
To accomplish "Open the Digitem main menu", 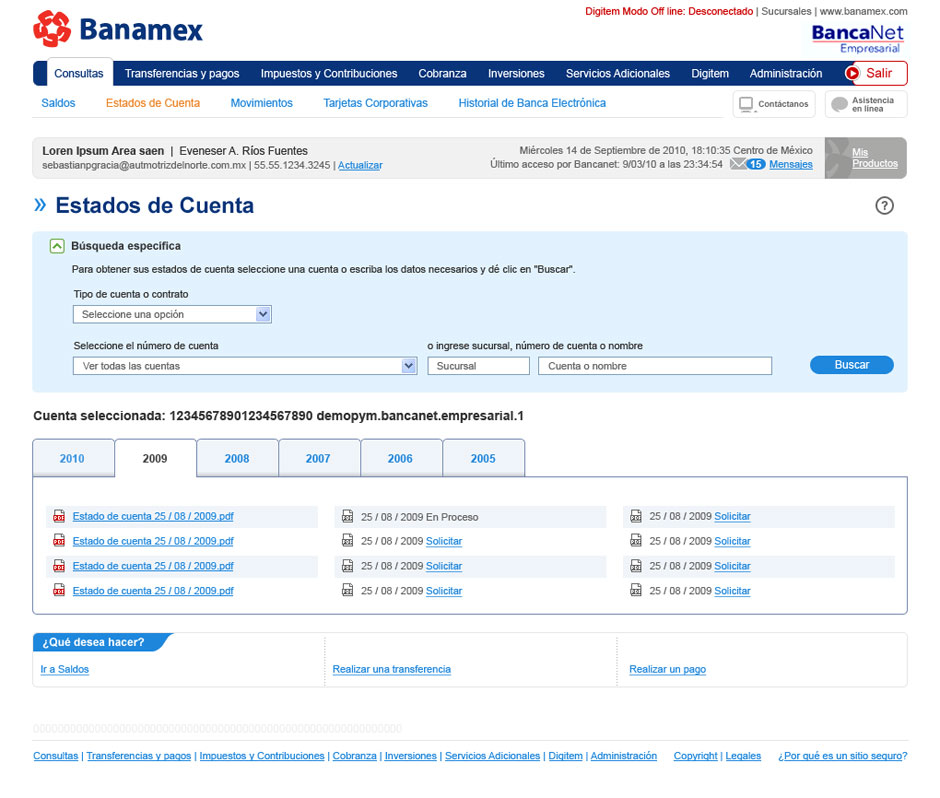I will click(x=710, y=73).
